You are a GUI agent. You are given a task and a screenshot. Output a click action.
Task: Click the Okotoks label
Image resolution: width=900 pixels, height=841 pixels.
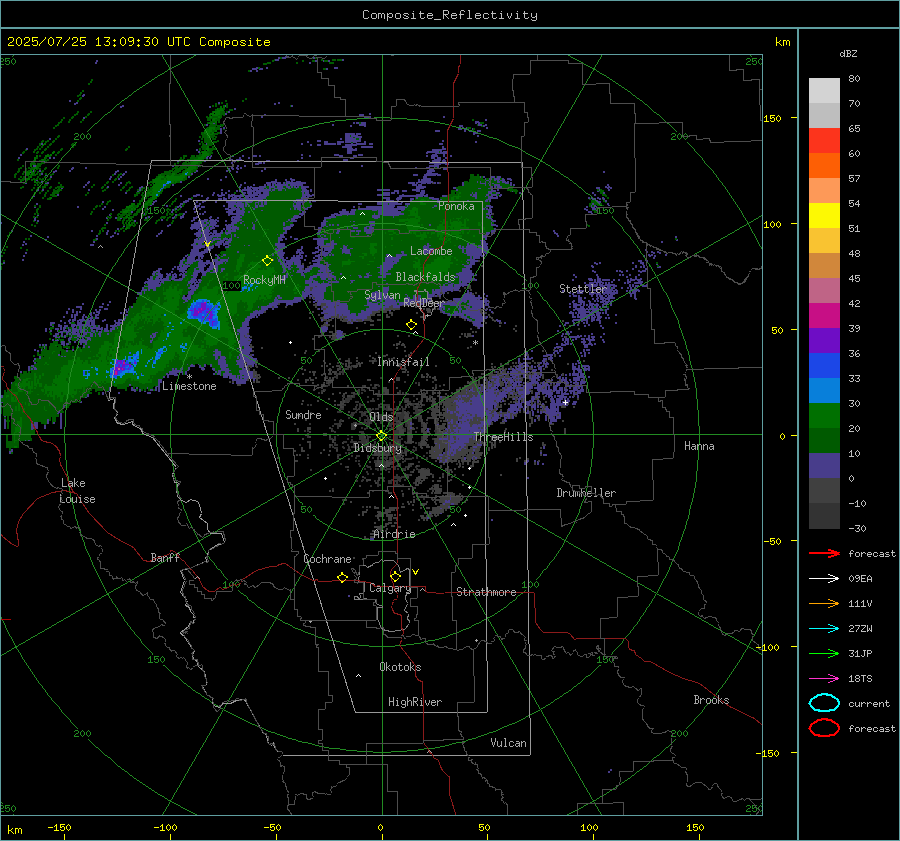tap(400, 667)
